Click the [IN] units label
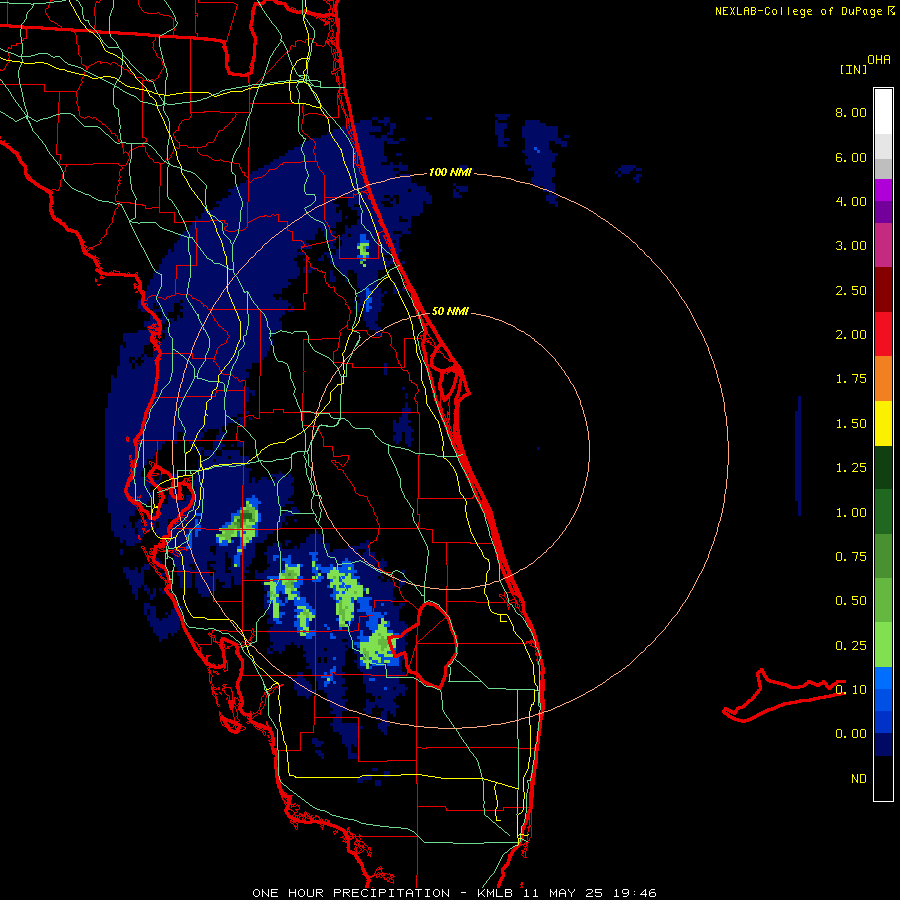 pyautogui.click(x=853, y=69)
